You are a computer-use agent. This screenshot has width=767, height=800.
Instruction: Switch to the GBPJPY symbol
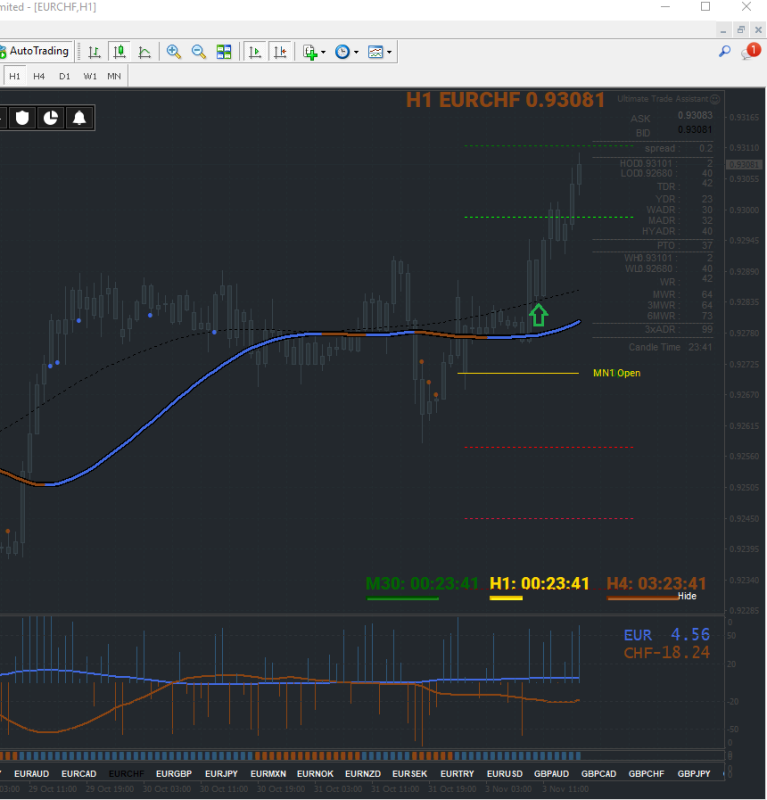[x=694, y=773]
